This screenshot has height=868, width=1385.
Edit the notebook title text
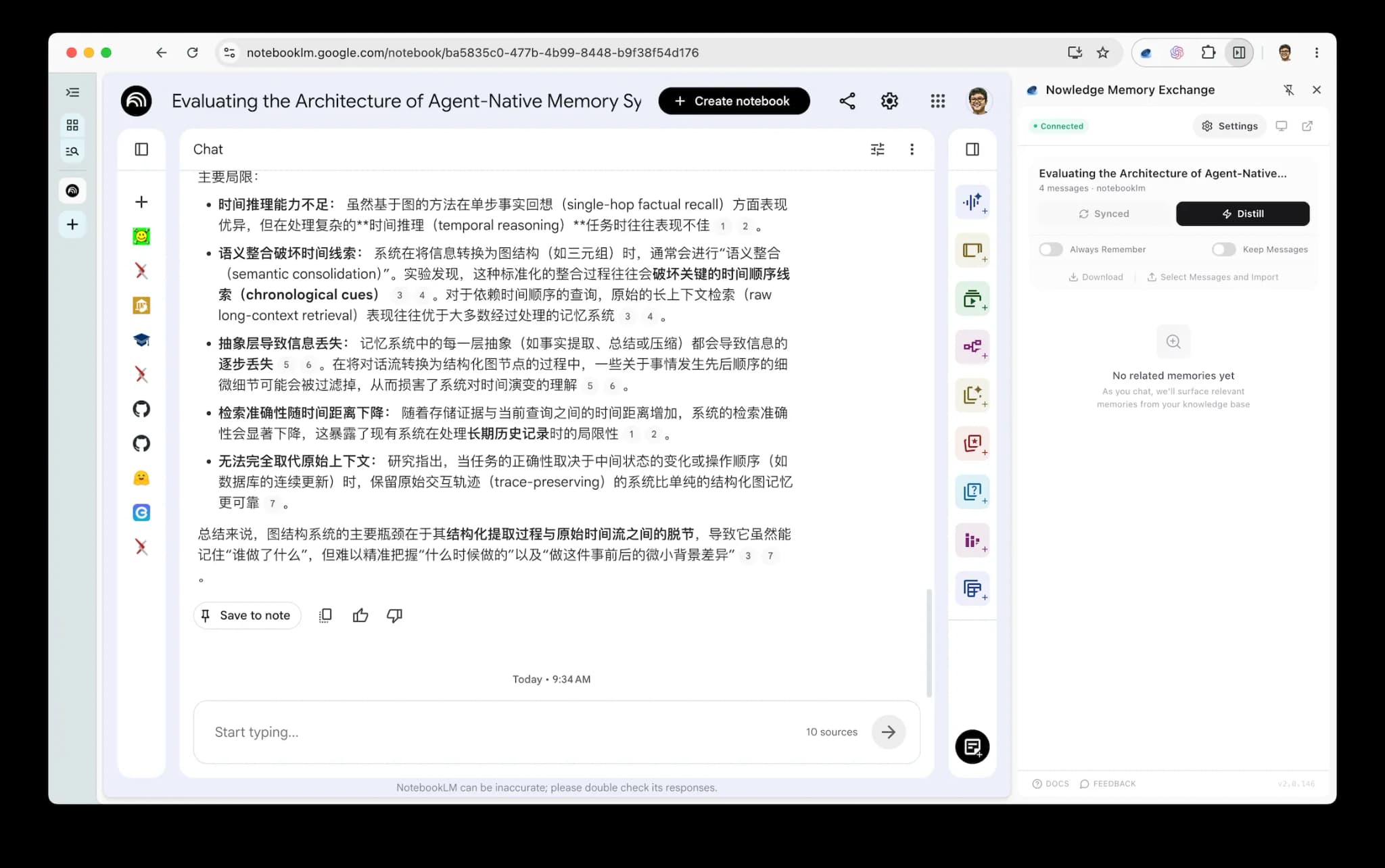click(406, 101)
